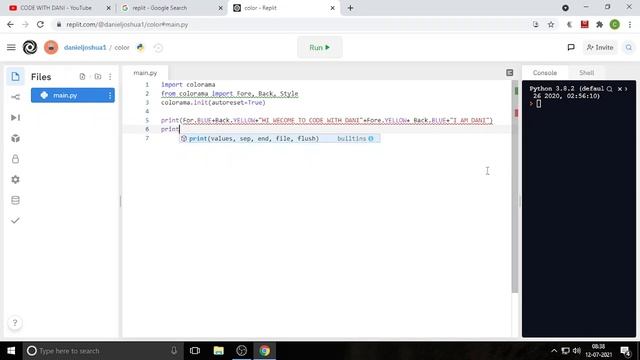
Task: Switch to CODE WITH DANI YouTube tab
Action: point(56,8)
